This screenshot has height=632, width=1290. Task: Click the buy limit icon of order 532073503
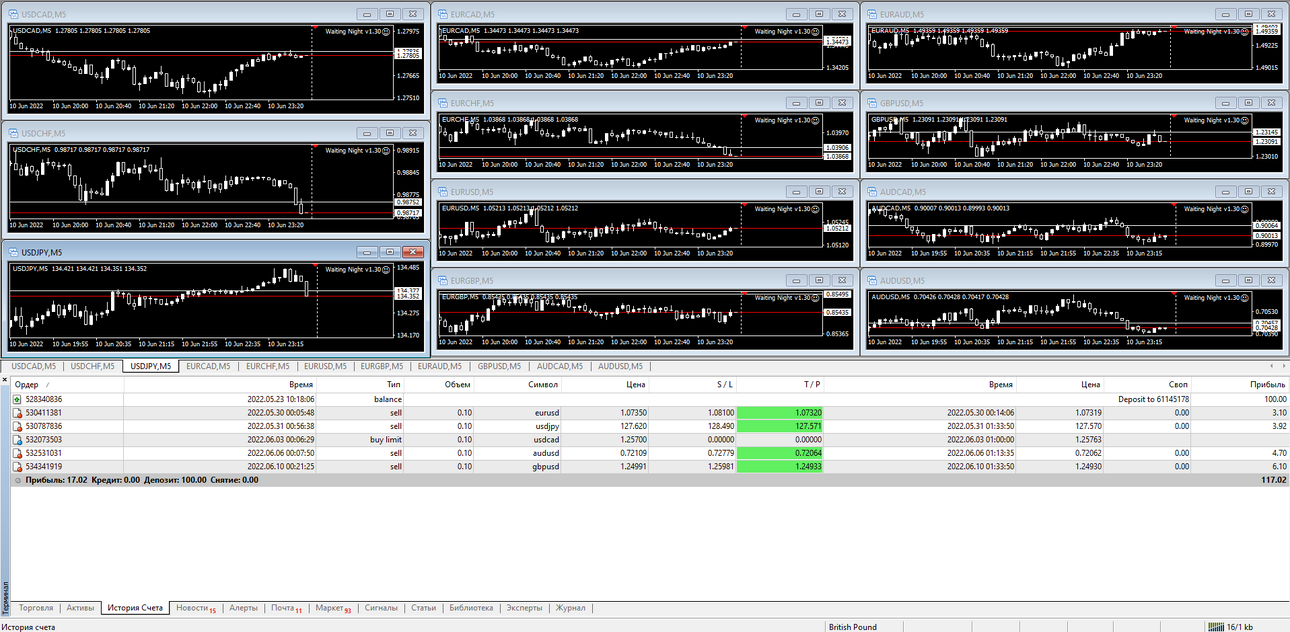17,439
